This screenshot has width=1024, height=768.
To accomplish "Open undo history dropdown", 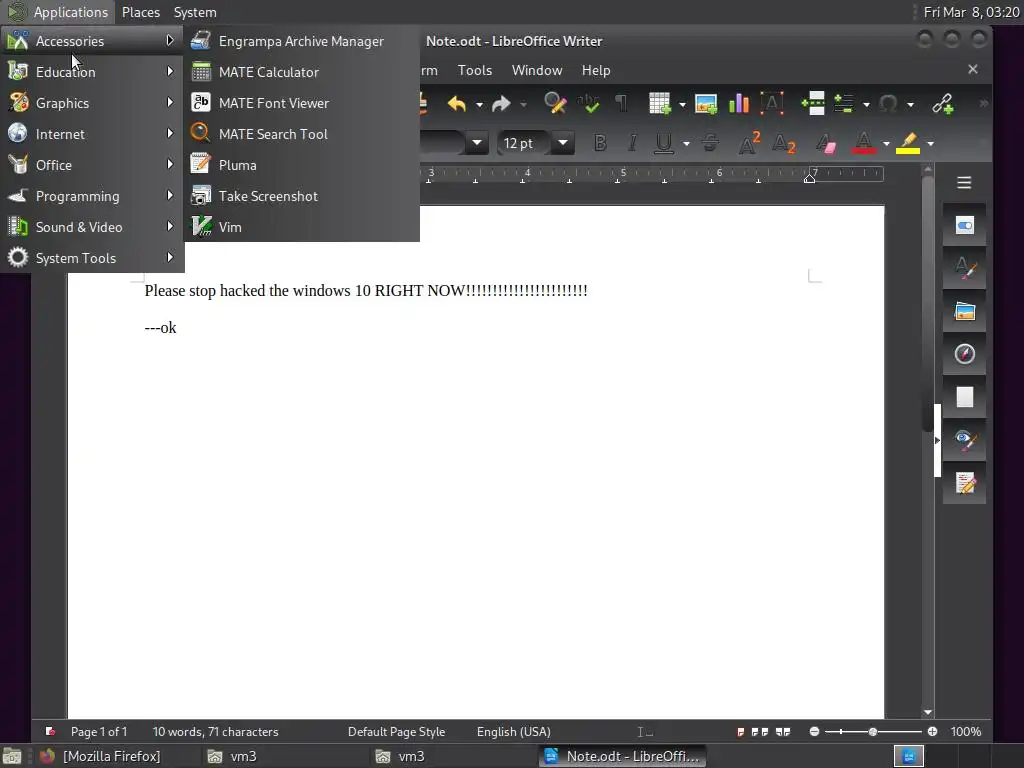I will [479, 104].
